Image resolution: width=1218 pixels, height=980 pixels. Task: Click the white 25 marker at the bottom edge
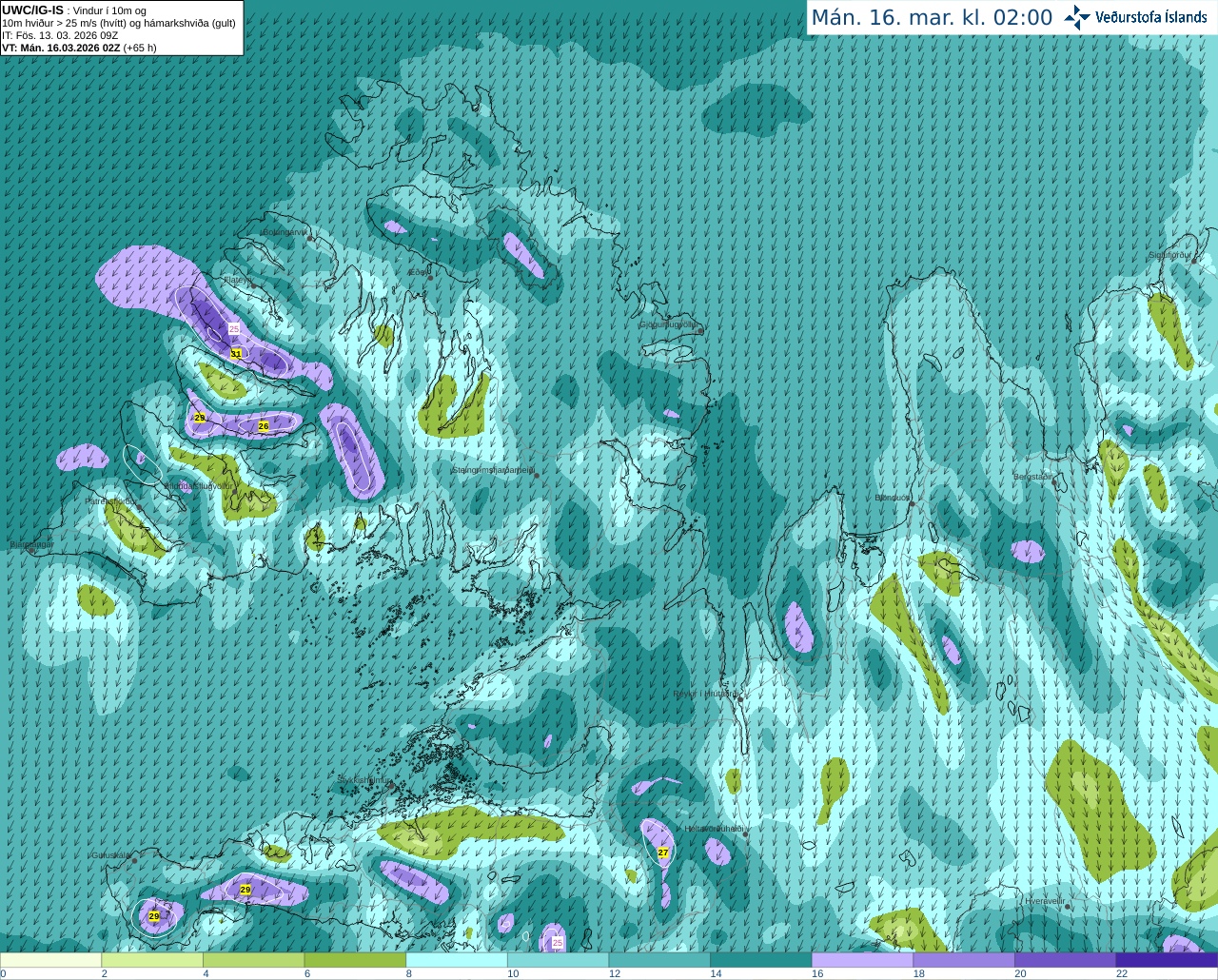(558, 942)
